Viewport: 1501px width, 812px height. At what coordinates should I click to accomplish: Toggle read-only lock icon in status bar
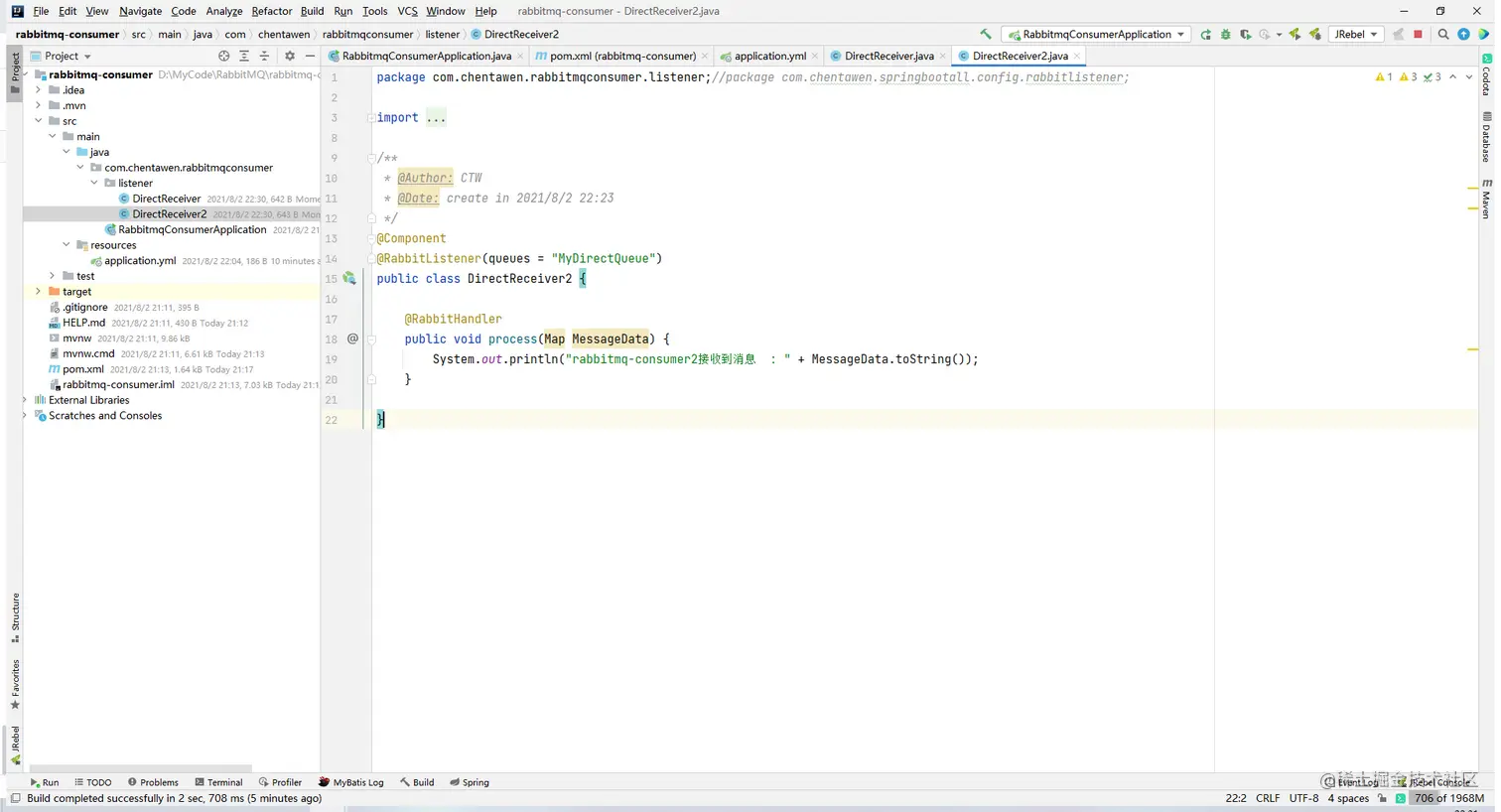[x=1382, y=798]
